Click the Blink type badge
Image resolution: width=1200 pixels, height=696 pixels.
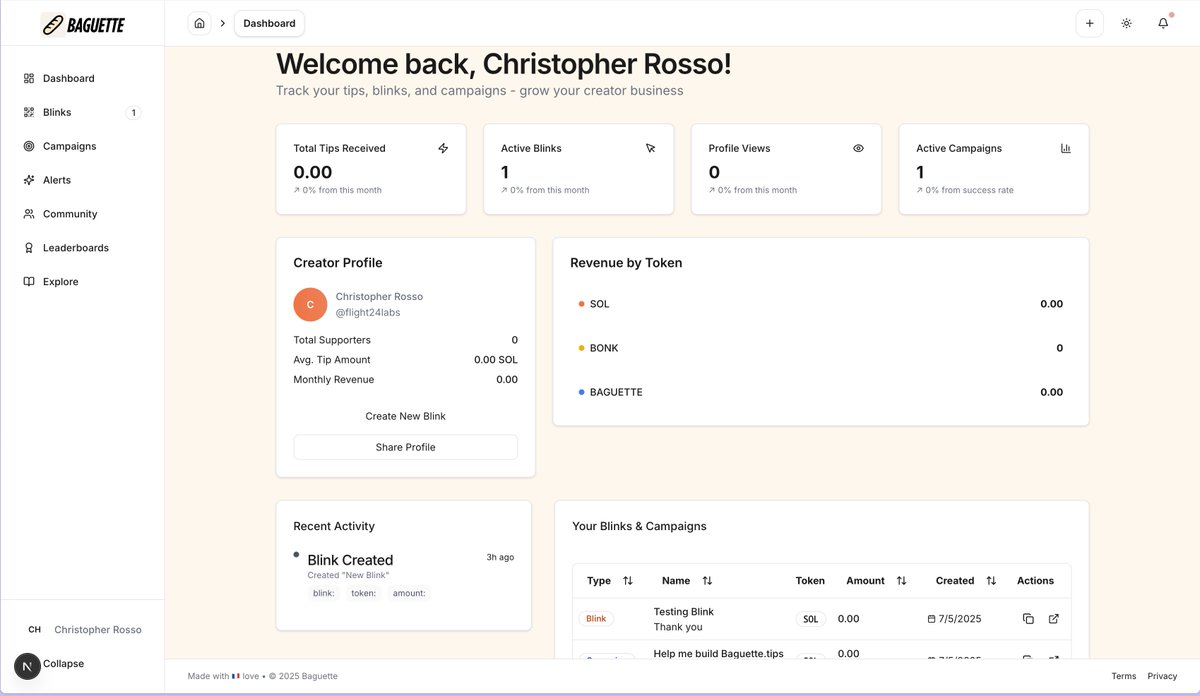pyautogui.click(x=596, y=619)
